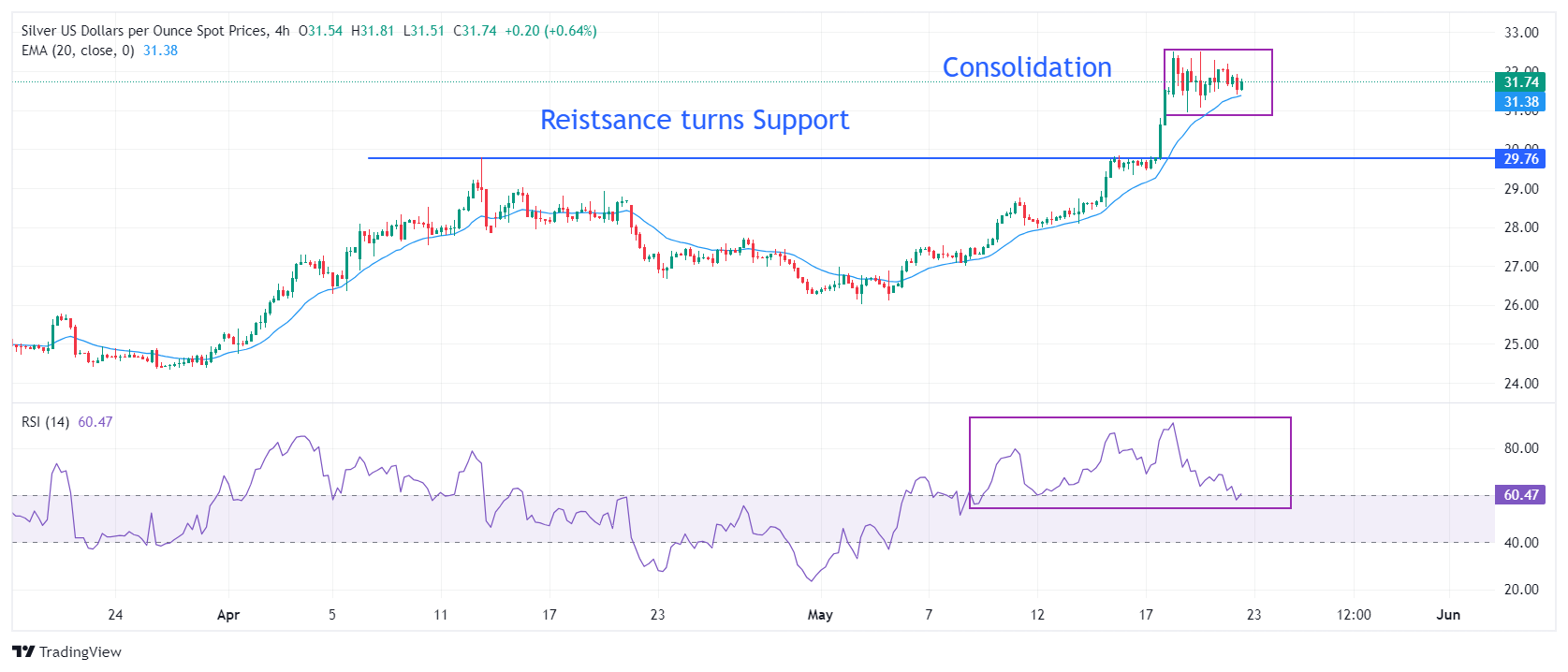The height and width of the screenshot is (672, 1568).
Task: Select the RSI (14) indicator label
Action: pos(45,422)
